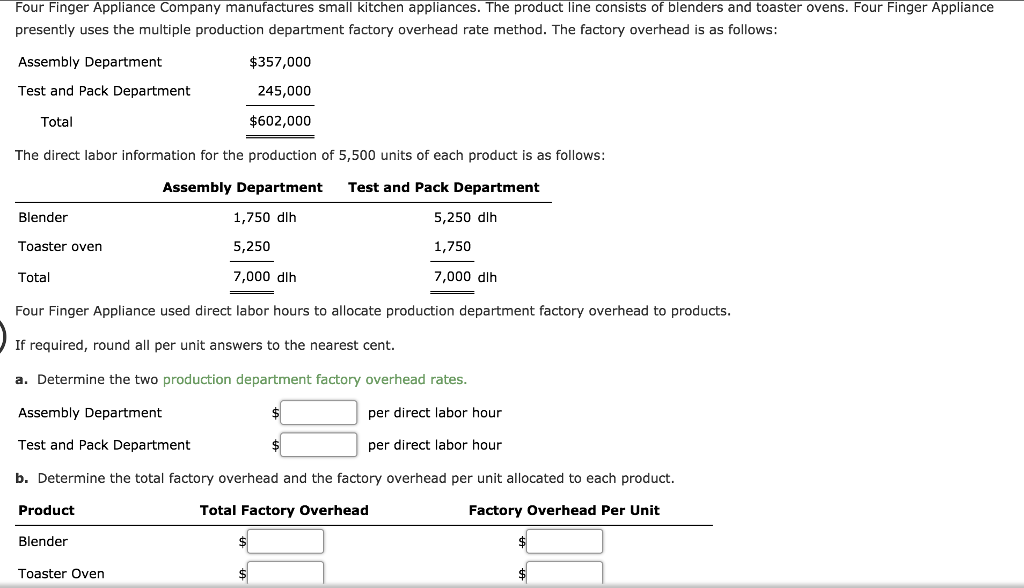This screenshot has height=588, width=1024.
Task: Click the Blender Total Factory Overhead input box
Action: [286, 541]
